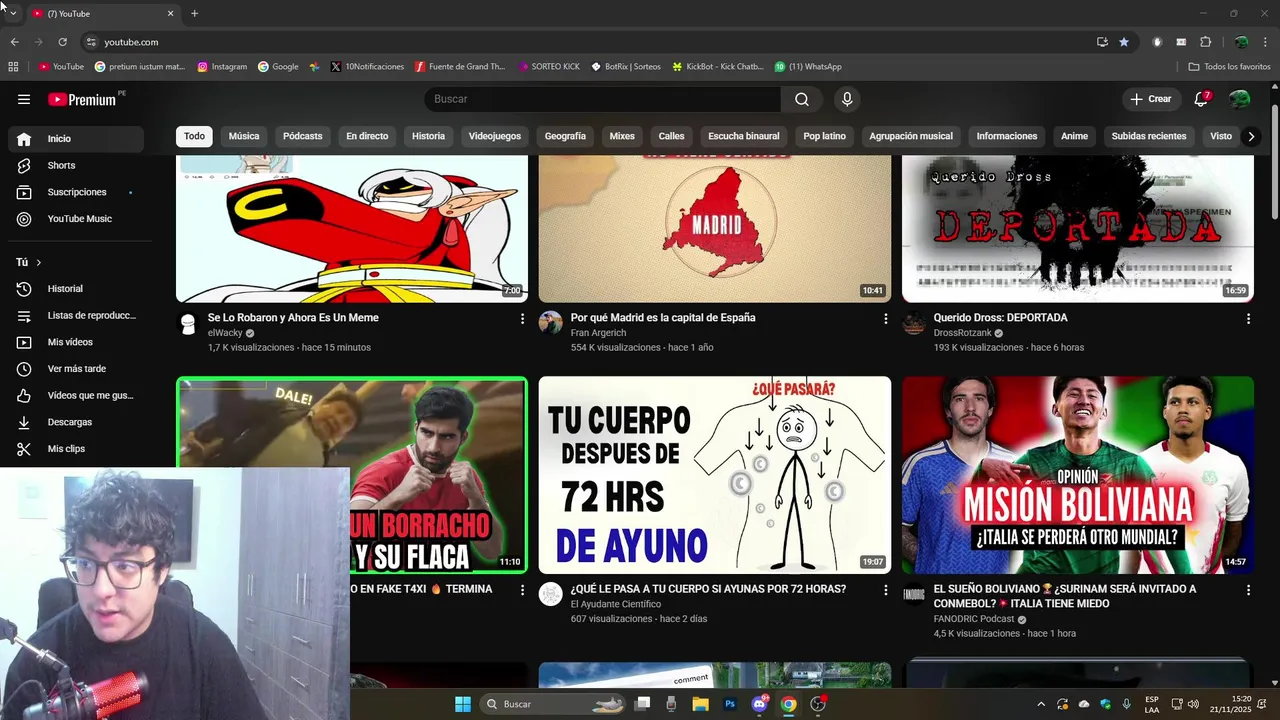Screen dimensions: 1280x720
Task: Open Suscripciones in the sidebar
Action: coord(74,192)
